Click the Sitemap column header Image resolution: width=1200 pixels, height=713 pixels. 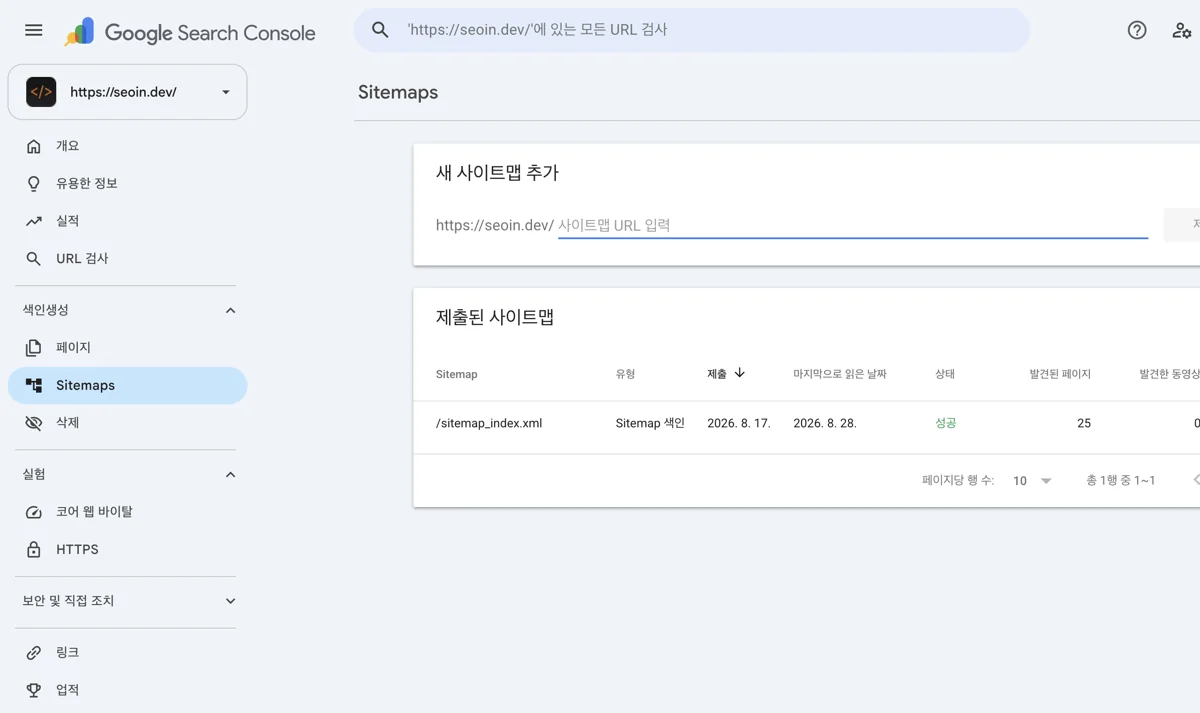point(456,374)
